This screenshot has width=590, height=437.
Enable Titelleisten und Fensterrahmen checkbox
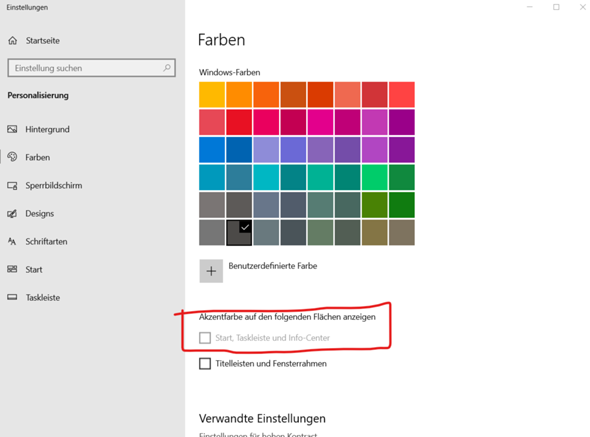coord(205,364)
